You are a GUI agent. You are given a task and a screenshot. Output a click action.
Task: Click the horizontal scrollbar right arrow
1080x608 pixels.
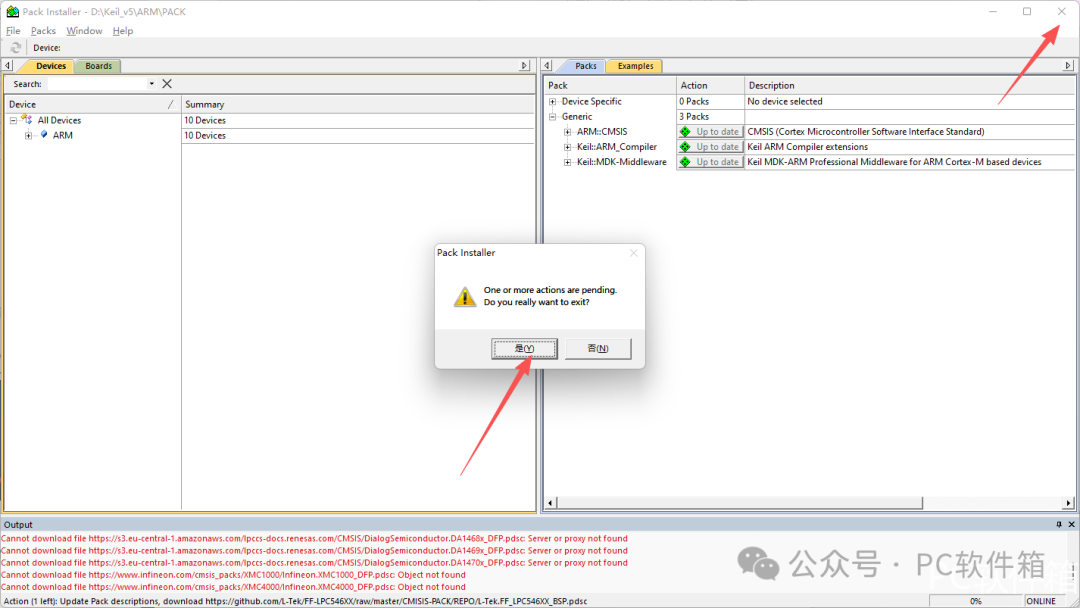click(x=1068, y=503)
